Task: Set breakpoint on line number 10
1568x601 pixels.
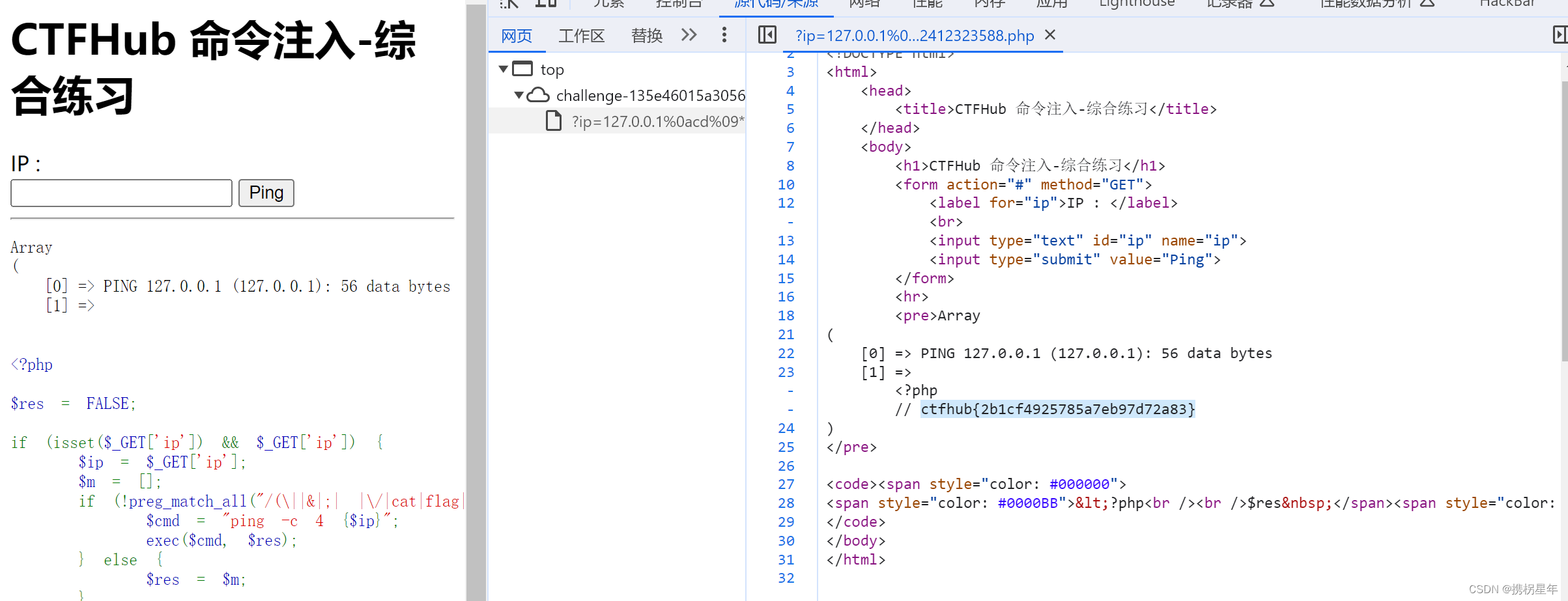Action: (786, 184)
